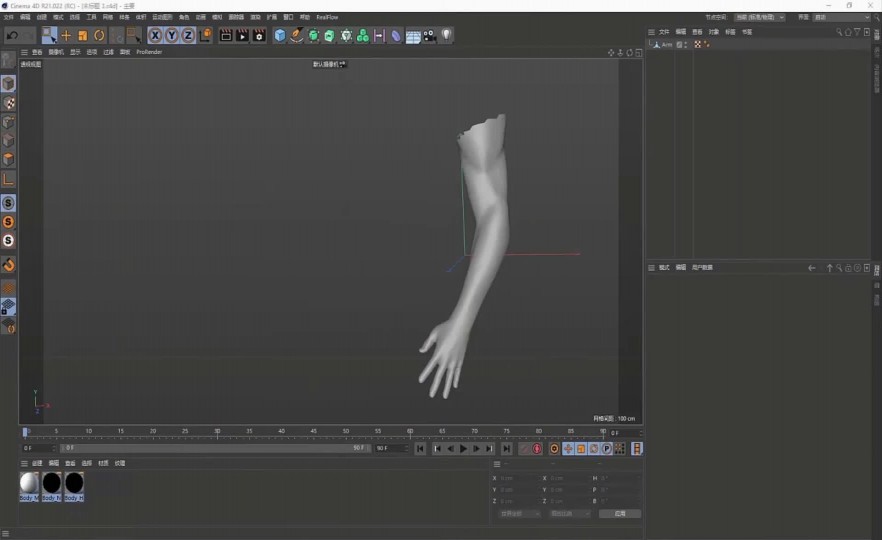The image size is (882, 540).
Task: Open the Spline Pen tool
Action: (296, 35)
